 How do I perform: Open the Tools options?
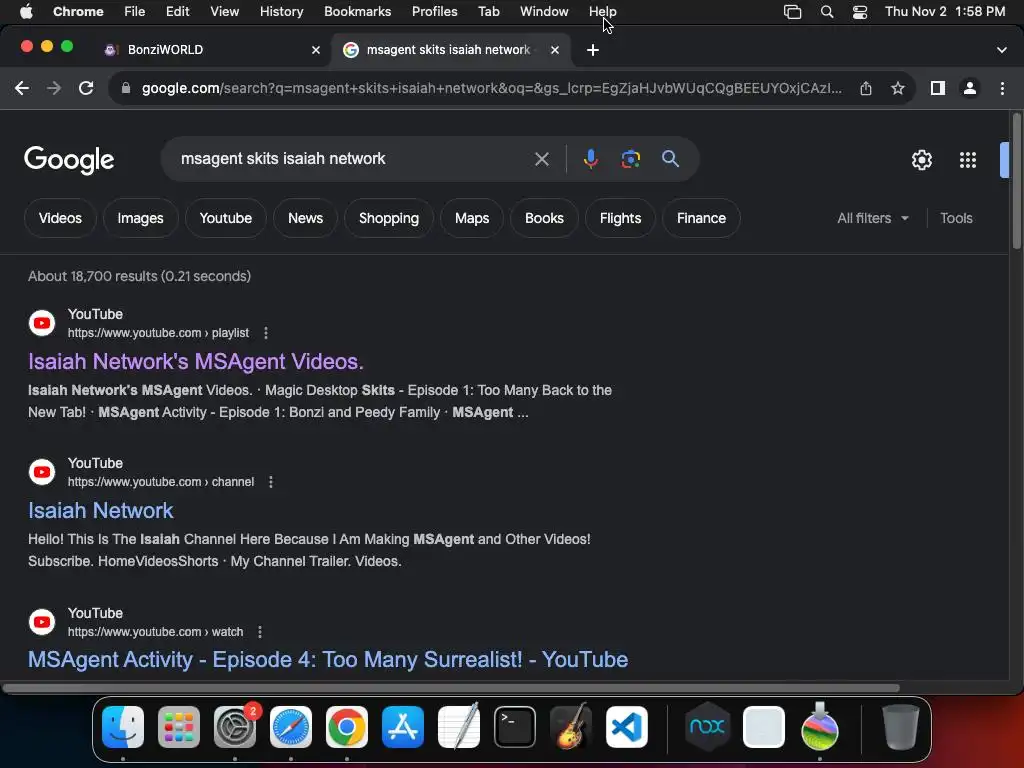956,218
